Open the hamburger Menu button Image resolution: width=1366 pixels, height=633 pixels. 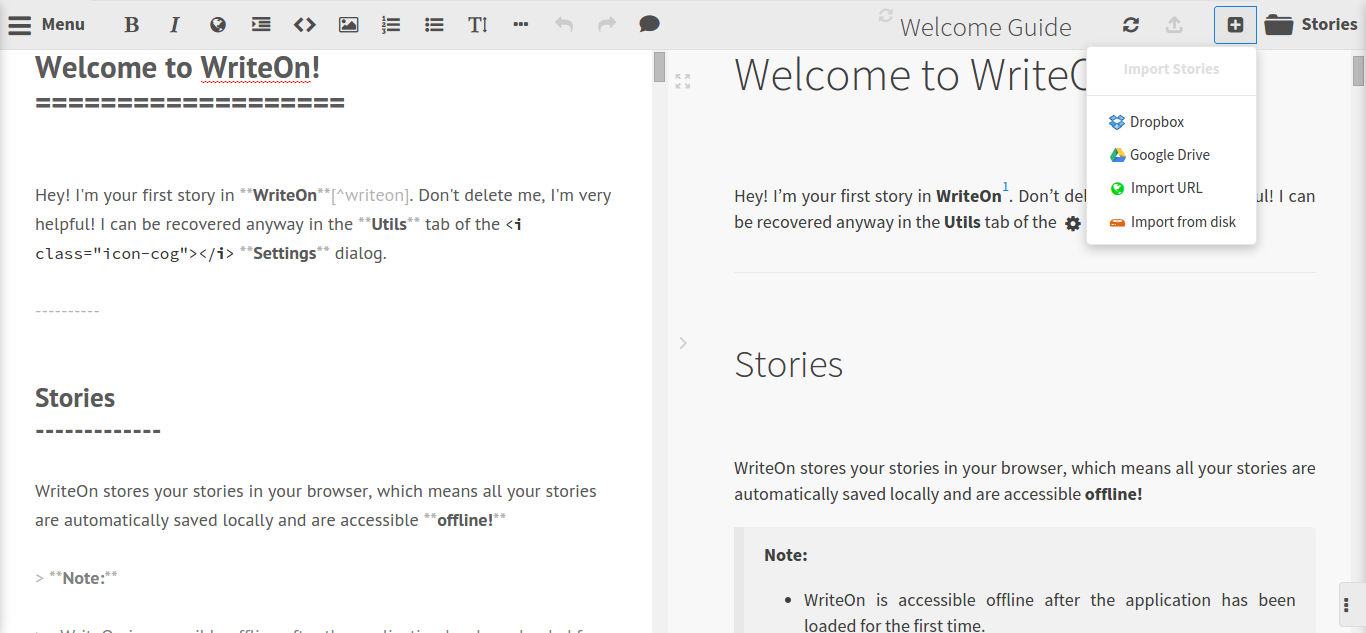(46, 25)
